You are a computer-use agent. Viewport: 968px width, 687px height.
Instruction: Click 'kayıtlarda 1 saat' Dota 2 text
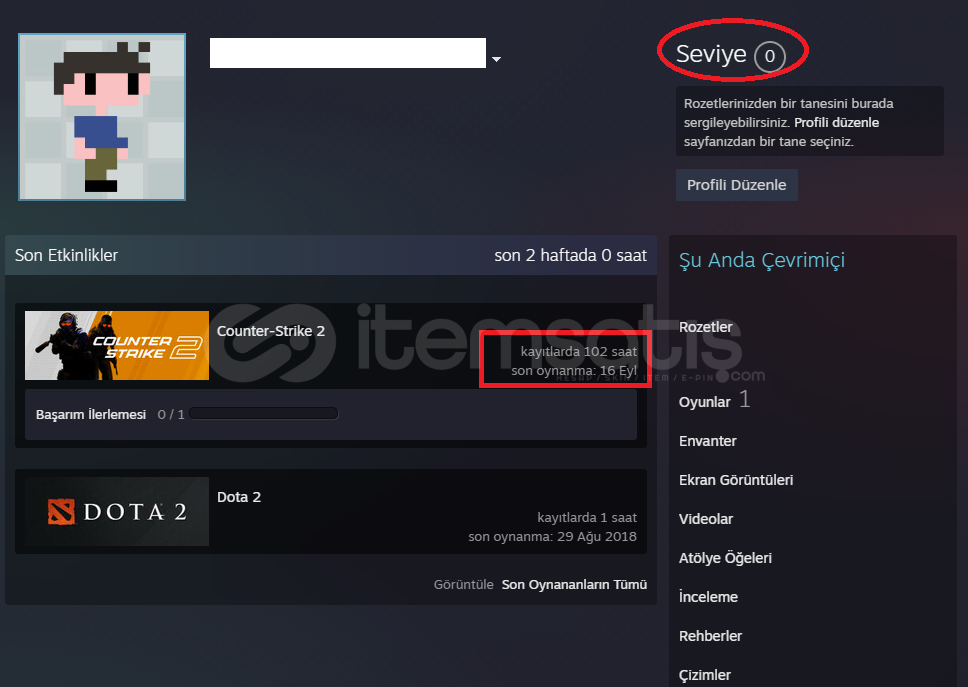[x=587, y=517]
